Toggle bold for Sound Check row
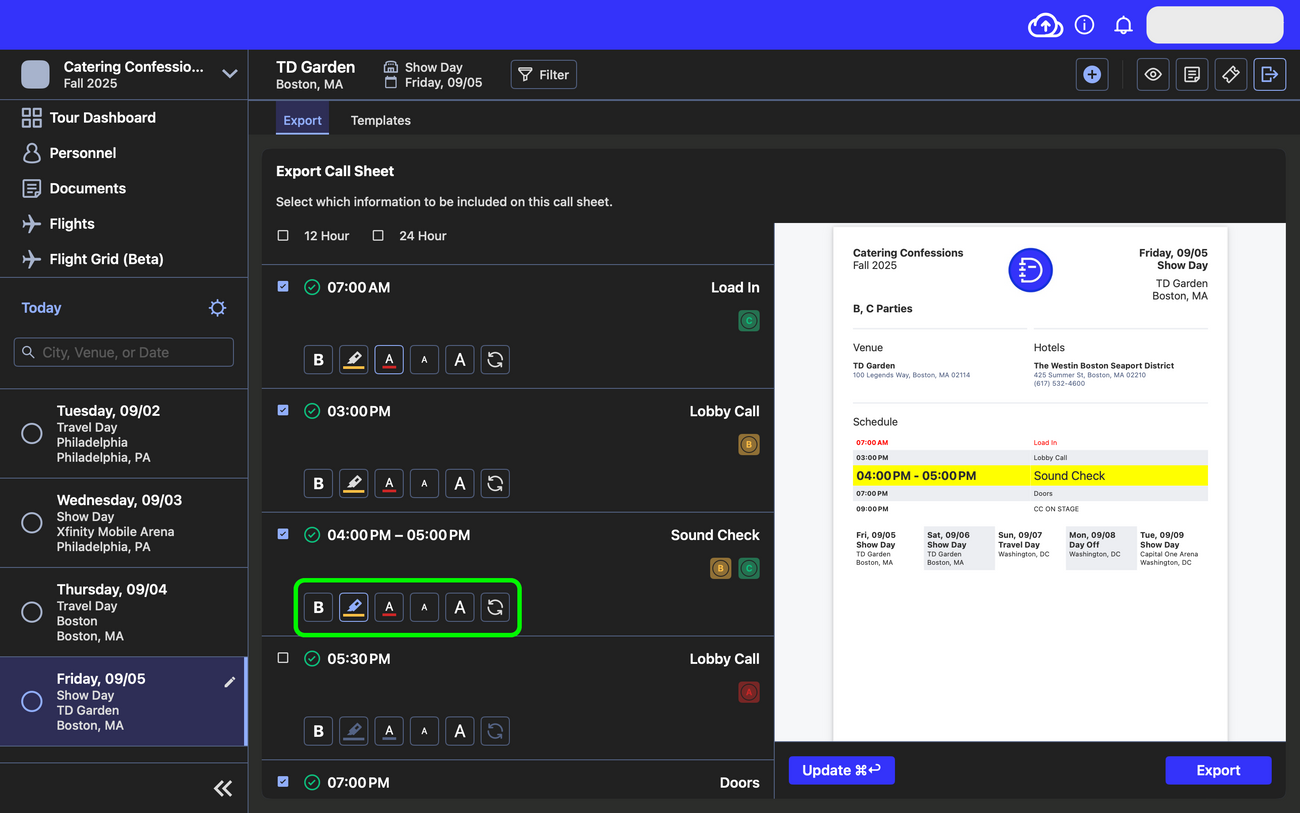Screen dimensions: 1300x813 (318, 607)
